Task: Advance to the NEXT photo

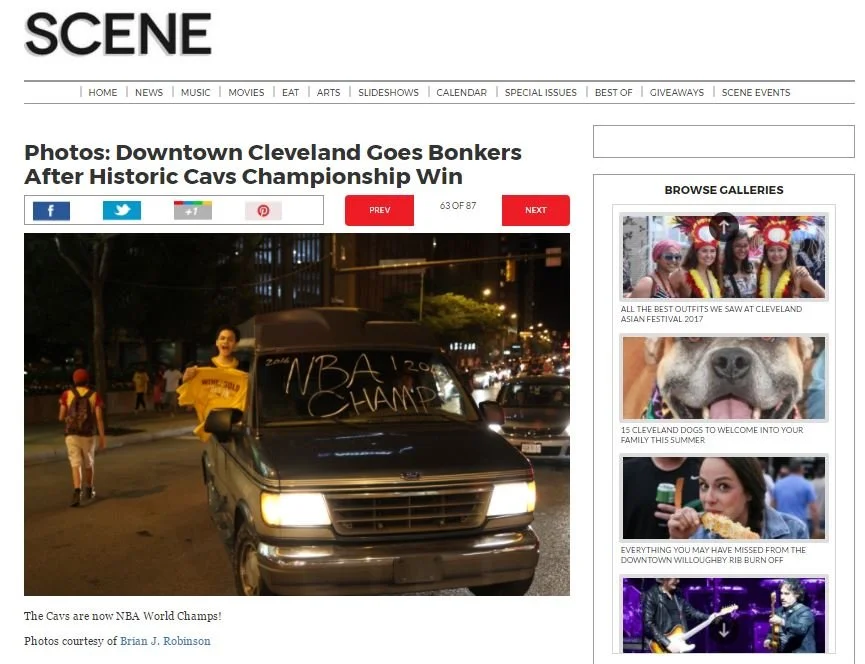Action: [x=536, y=210]
